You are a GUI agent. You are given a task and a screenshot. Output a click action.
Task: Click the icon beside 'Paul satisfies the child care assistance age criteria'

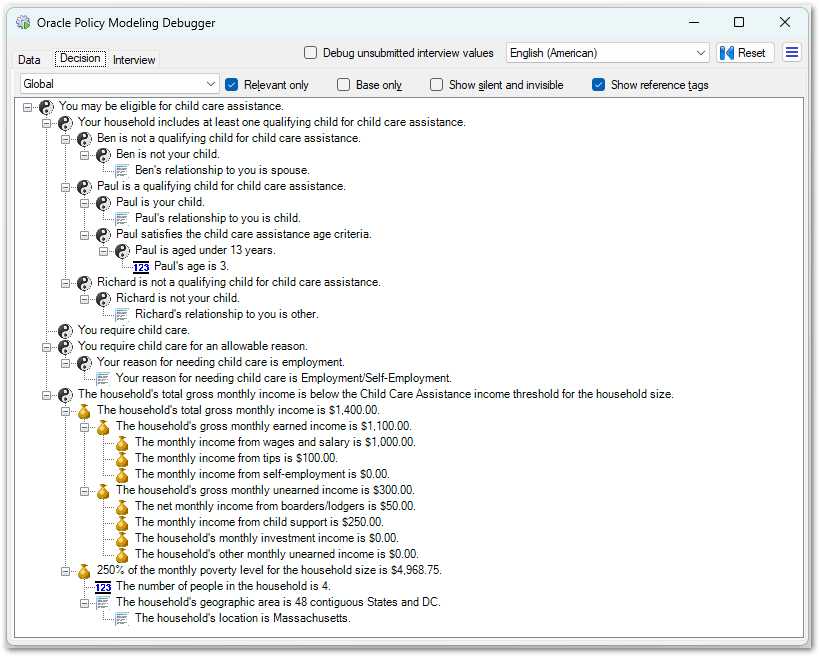pos(103,235)
